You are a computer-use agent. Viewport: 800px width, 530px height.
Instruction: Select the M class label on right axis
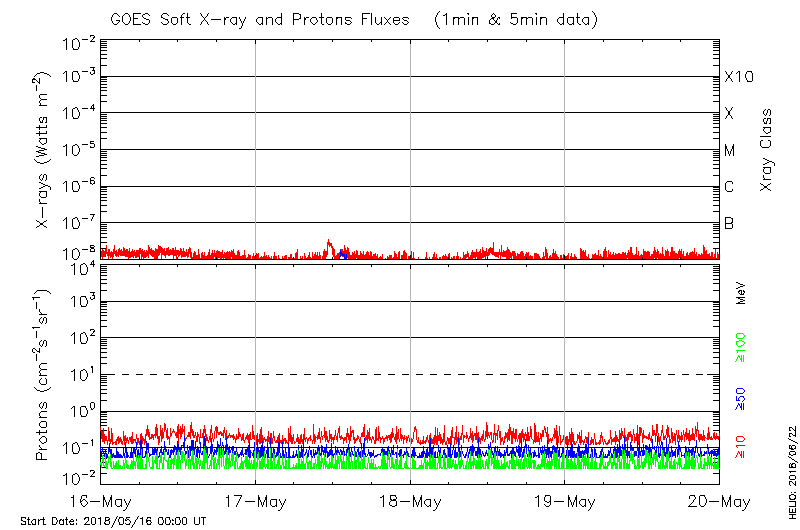coord(730,151)
